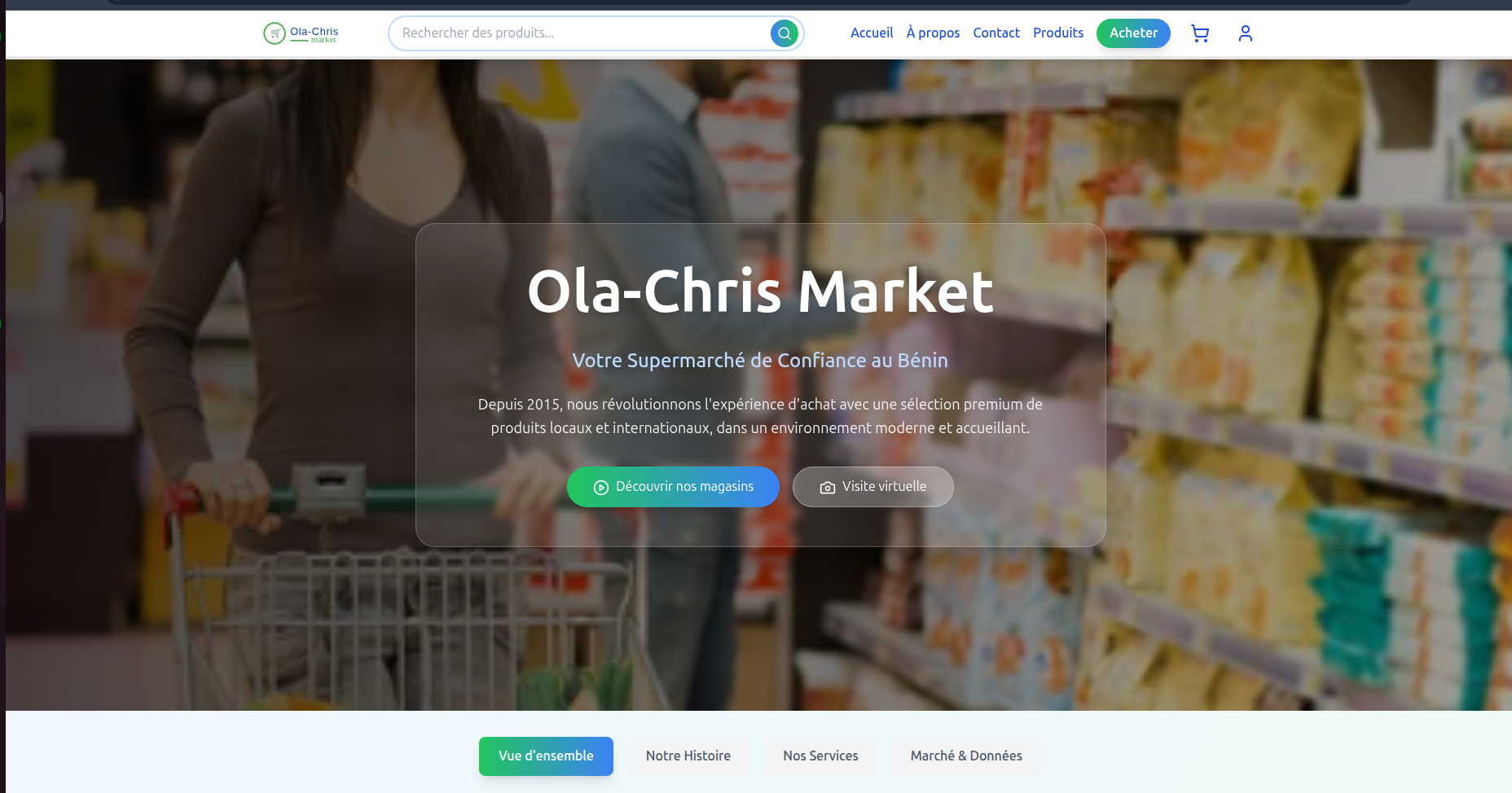Viewport: 1512px width, 793px height.
Task: Switch to the Notre Histoire tab
Action: (688, 756)
